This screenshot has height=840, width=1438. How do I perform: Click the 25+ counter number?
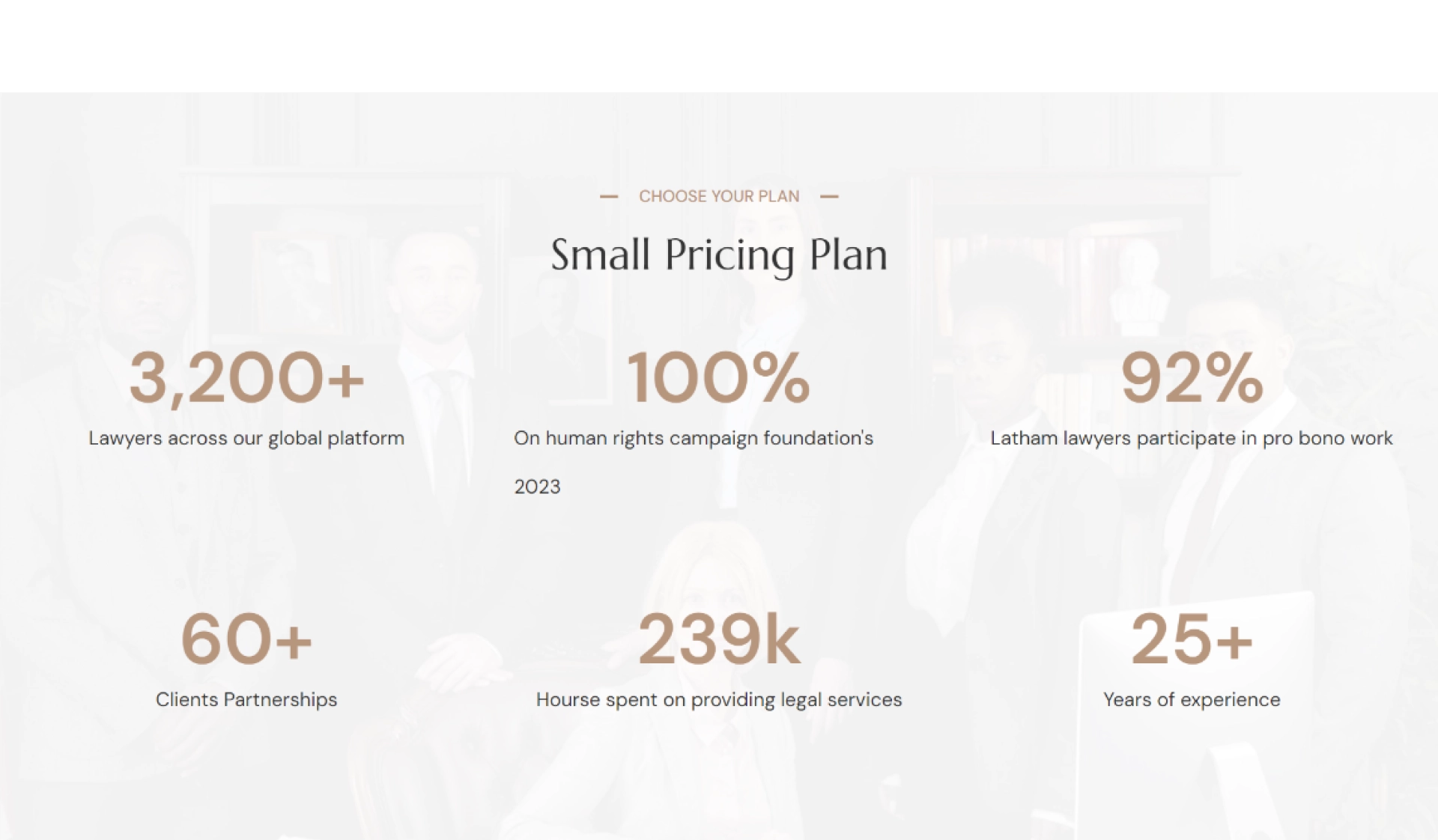click(1192, 639)
